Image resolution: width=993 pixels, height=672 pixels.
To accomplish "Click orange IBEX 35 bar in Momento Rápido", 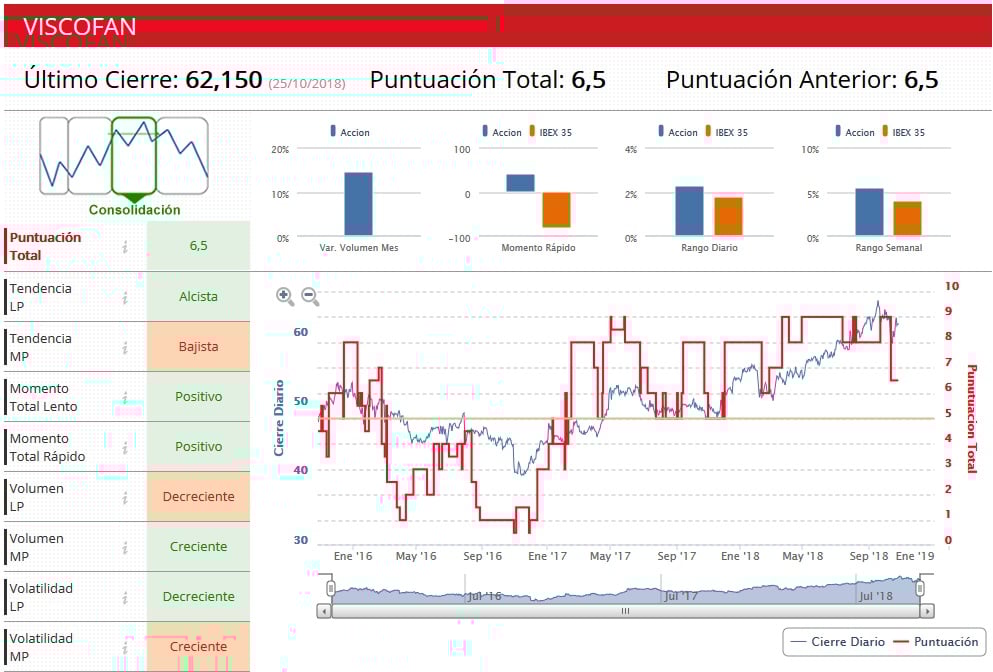I will (557, 210).
